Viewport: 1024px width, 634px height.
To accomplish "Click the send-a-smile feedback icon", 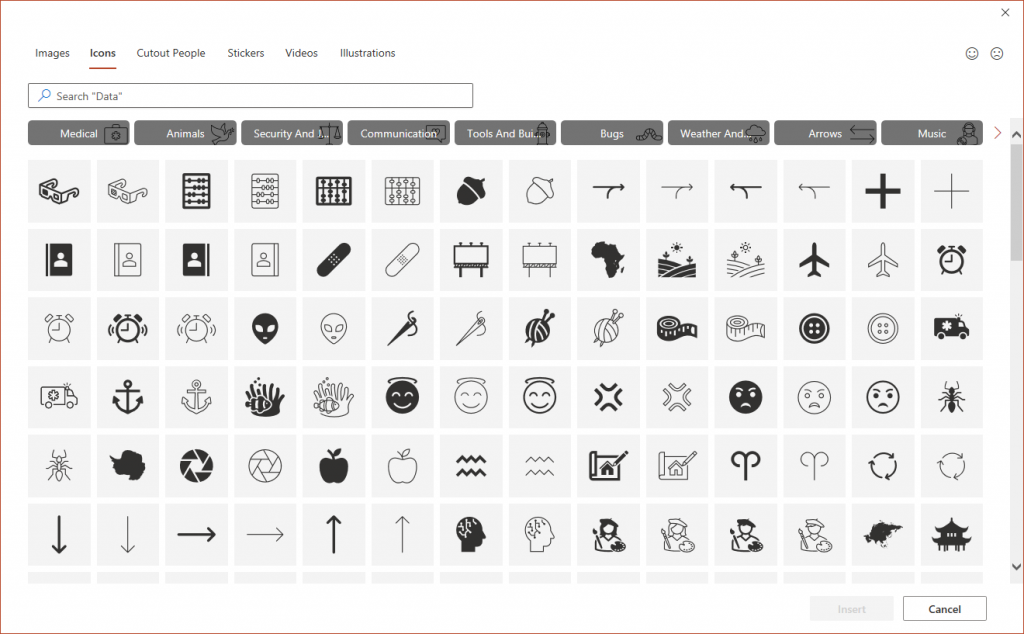I will (x=972, y=53).
